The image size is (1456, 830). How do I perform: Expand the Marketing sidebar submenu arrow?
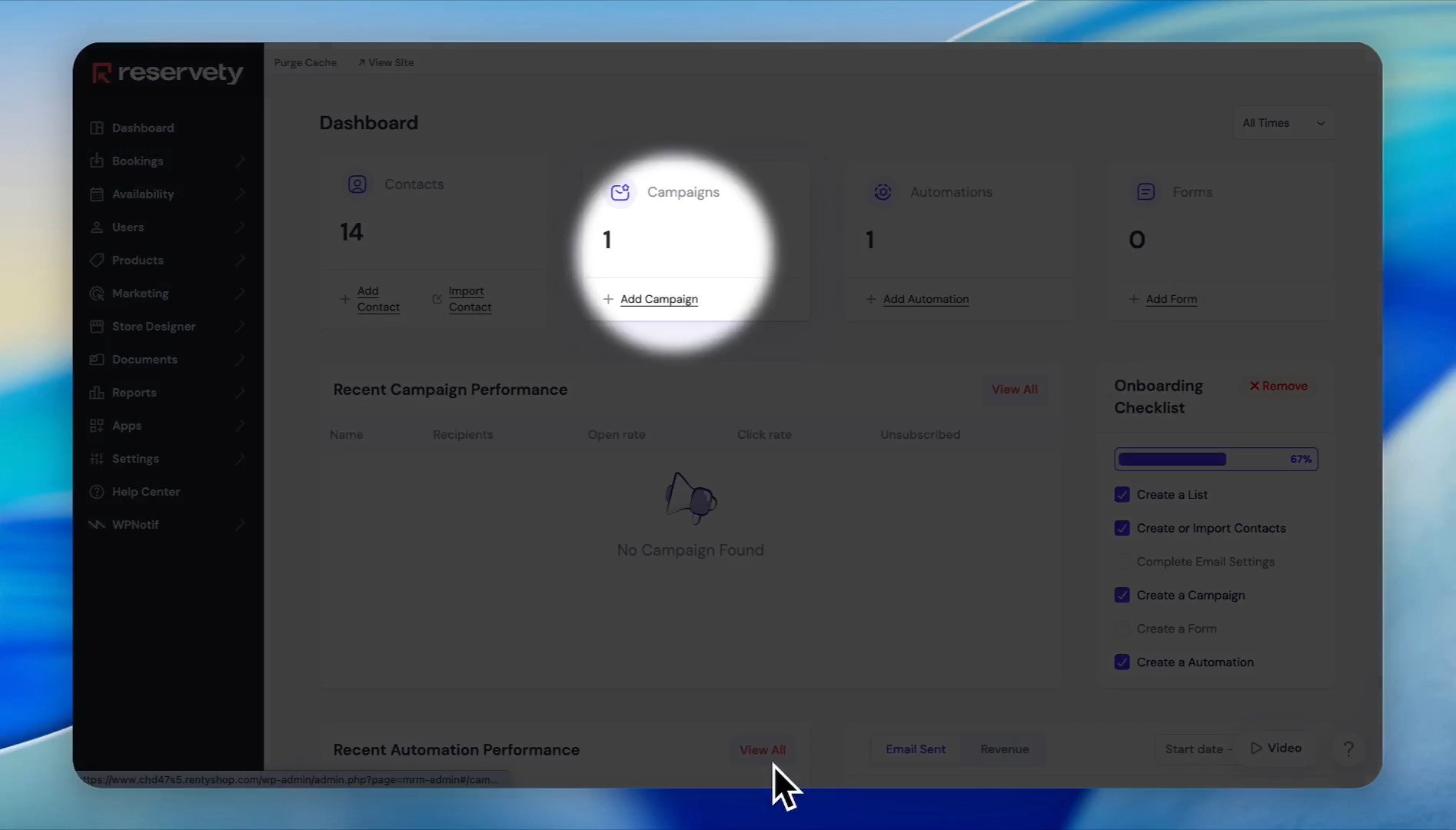point(240,294)
